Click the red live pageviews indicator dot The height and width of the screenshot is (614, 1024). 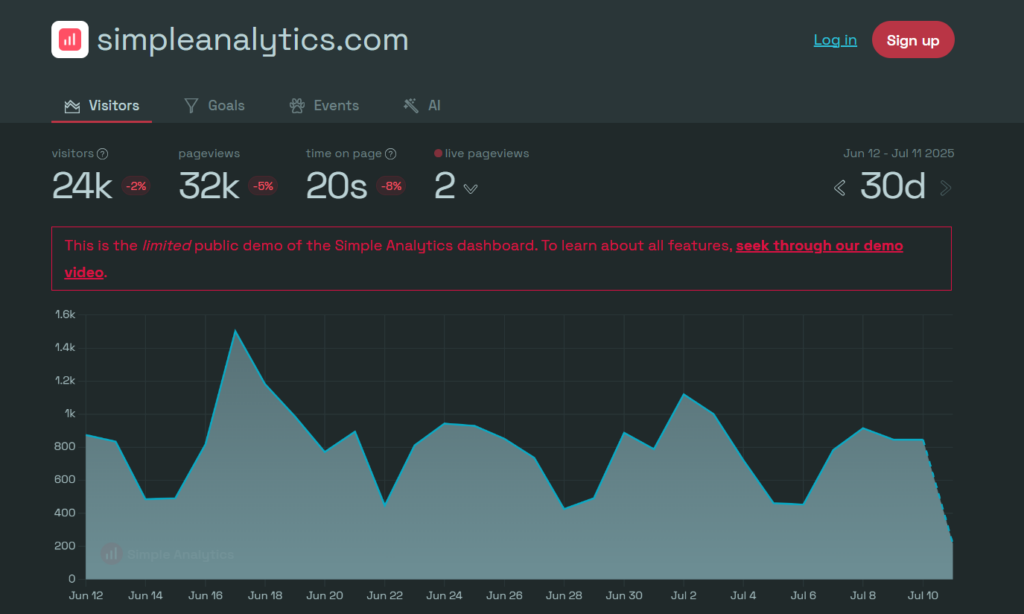pos(438,154)
